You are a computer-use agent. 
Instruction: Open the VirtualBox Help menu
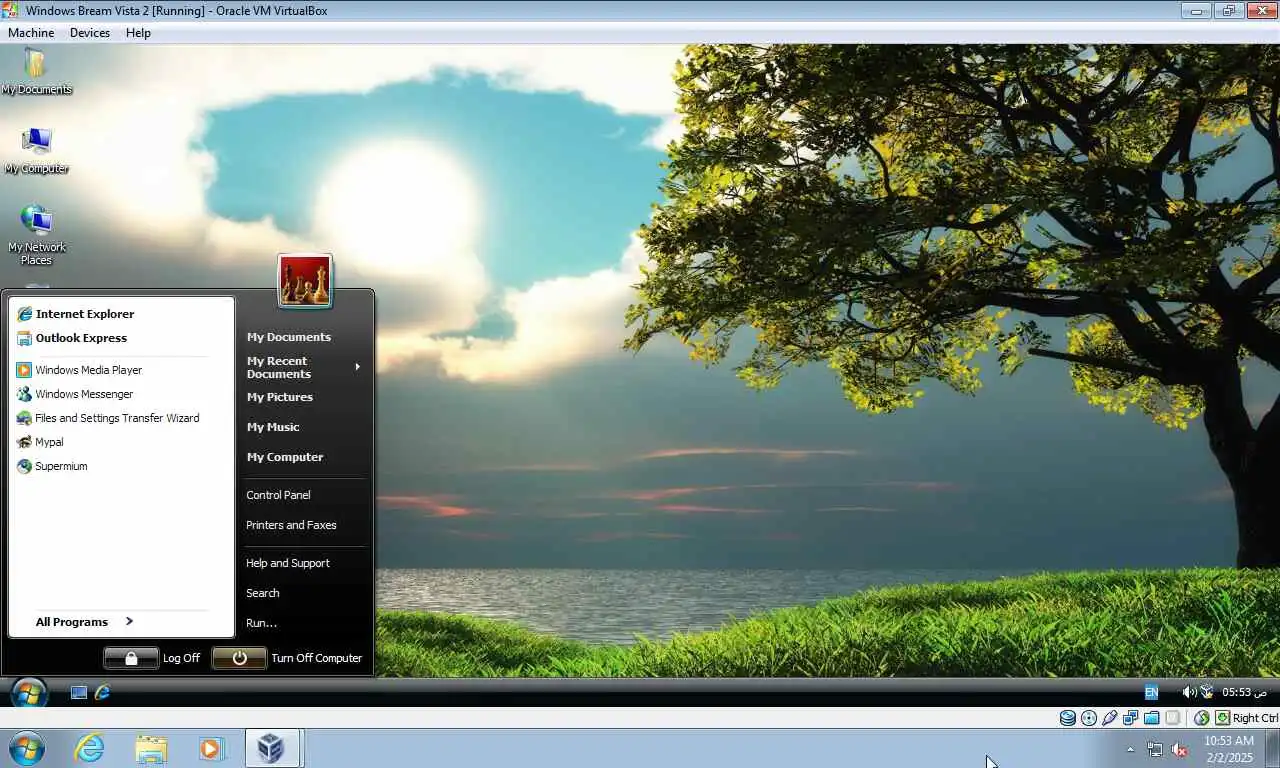[x=138, y=33]
